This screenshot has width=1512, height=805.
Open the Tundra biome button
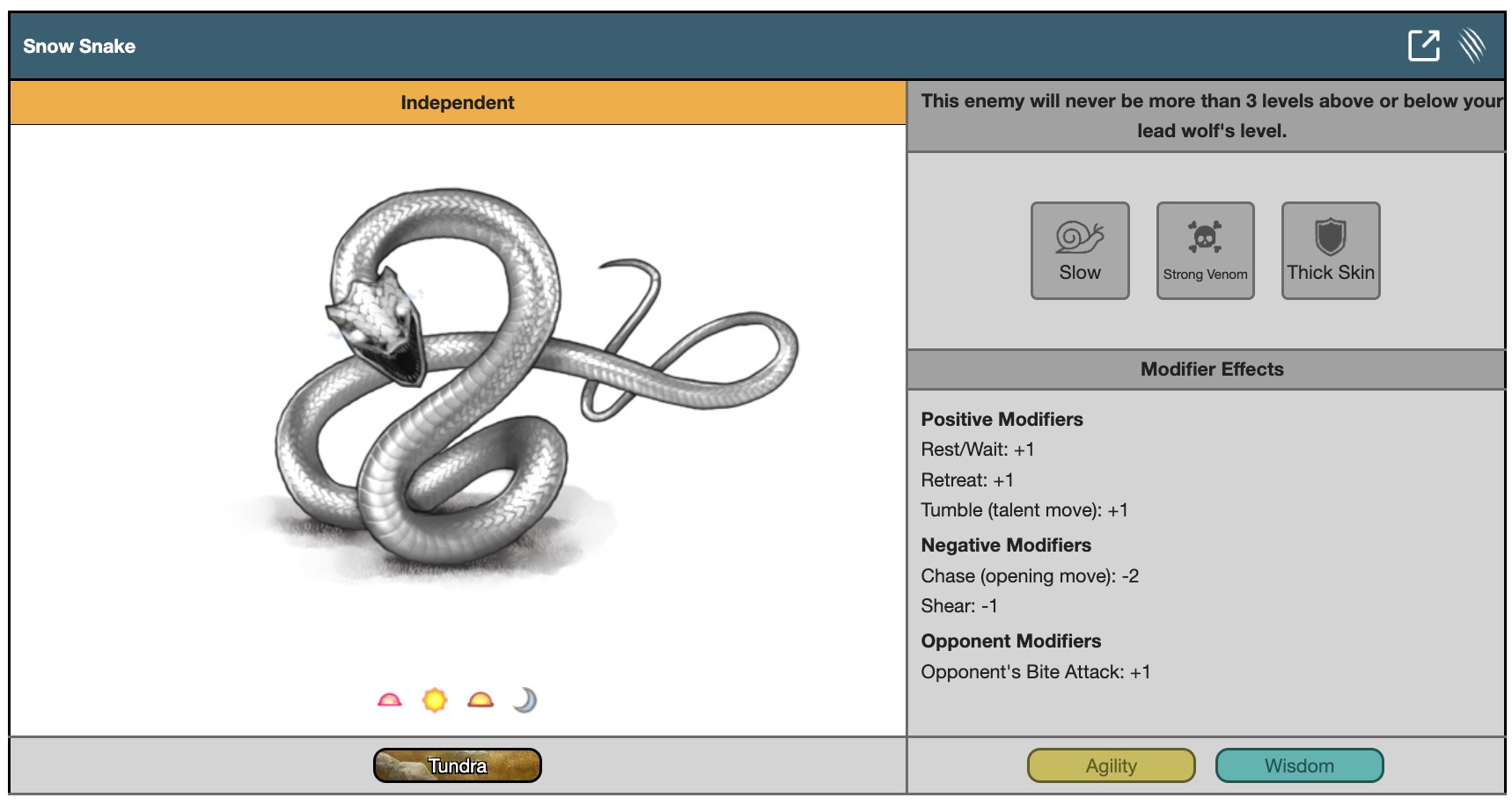[457, 765]
